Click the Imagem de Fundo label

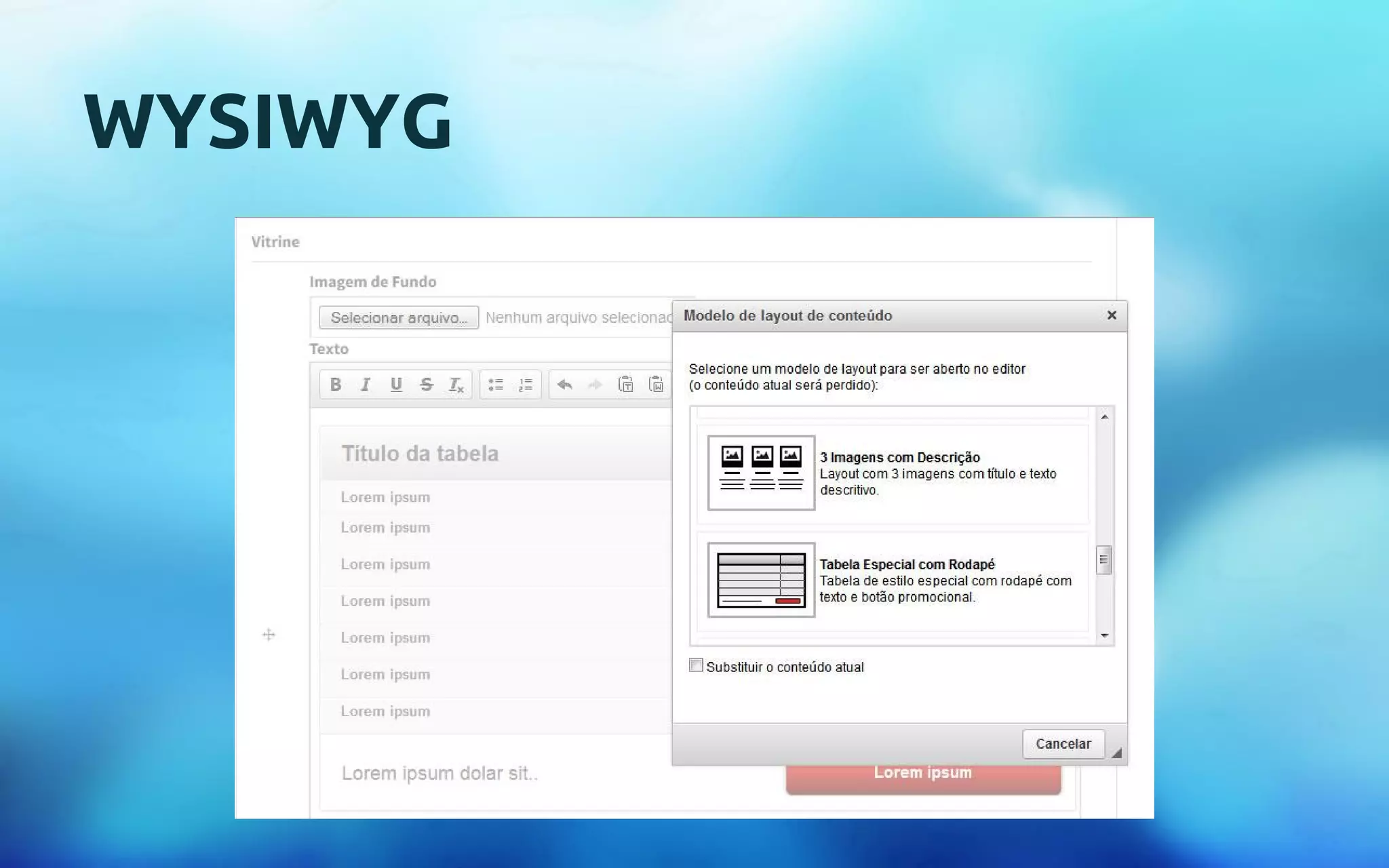tap(373, 281)
